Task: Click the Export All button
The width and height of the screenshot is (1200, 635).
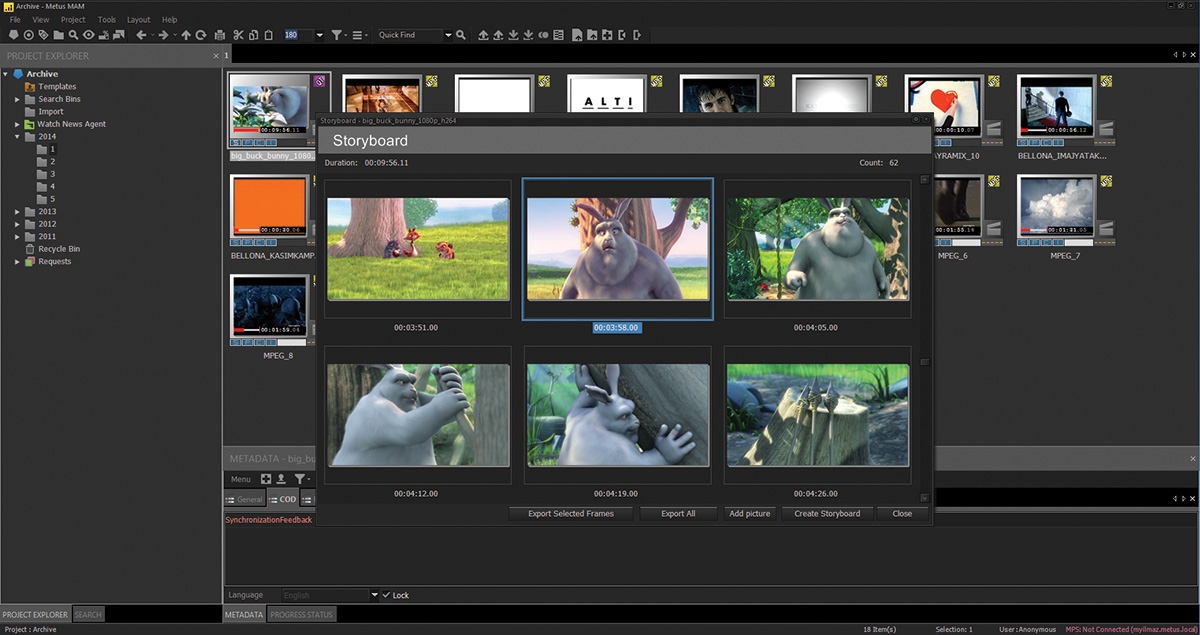Action: coord(679,514)
